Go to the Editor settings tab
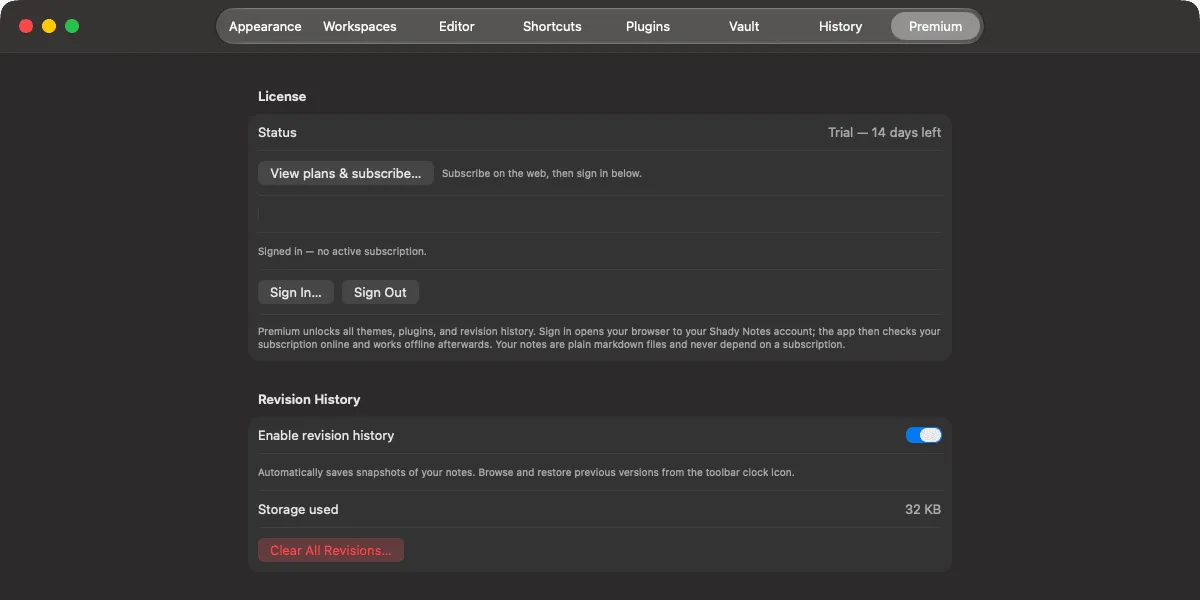Viewport: 1200px width, 600px height. 457,26
